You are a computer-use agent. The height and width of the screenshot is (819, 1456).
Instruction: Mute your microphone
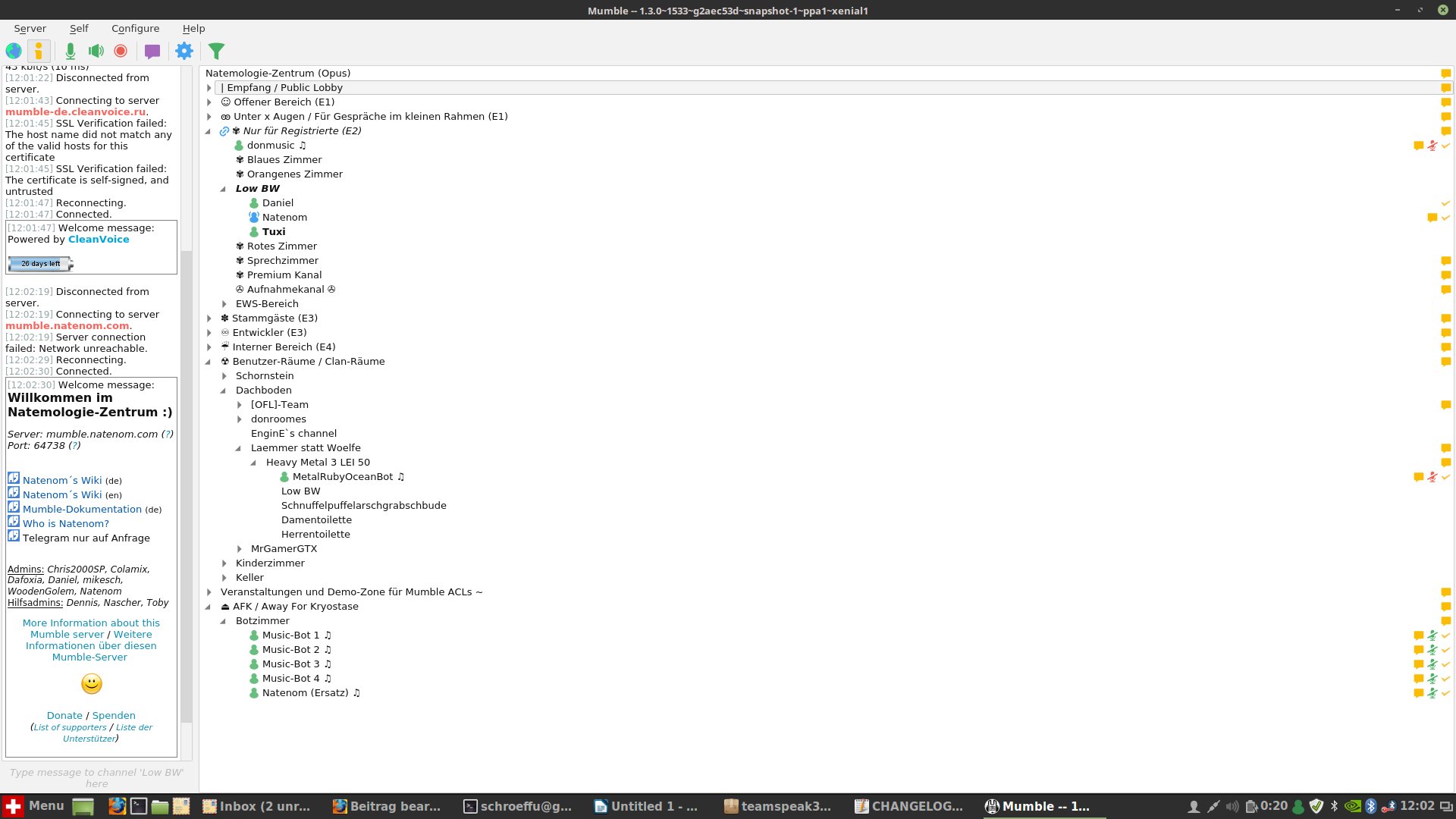71,51
